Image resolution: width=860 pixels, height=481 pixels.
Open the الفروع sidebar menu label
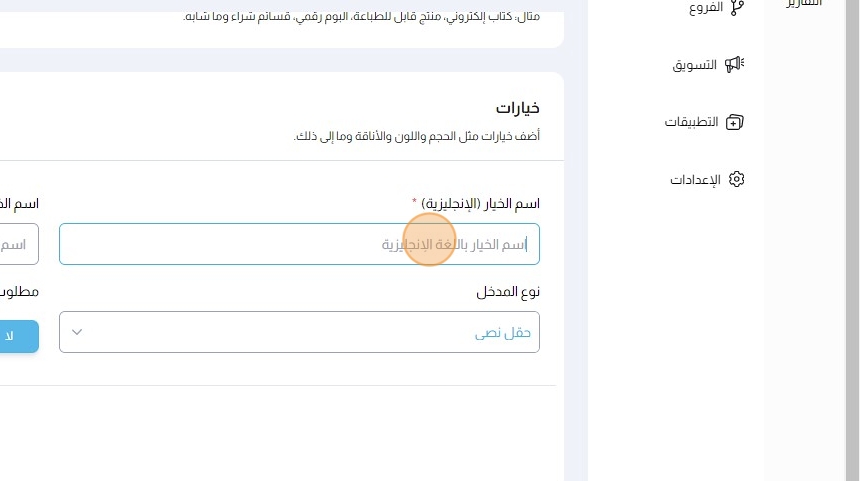[x=705, y=8]
